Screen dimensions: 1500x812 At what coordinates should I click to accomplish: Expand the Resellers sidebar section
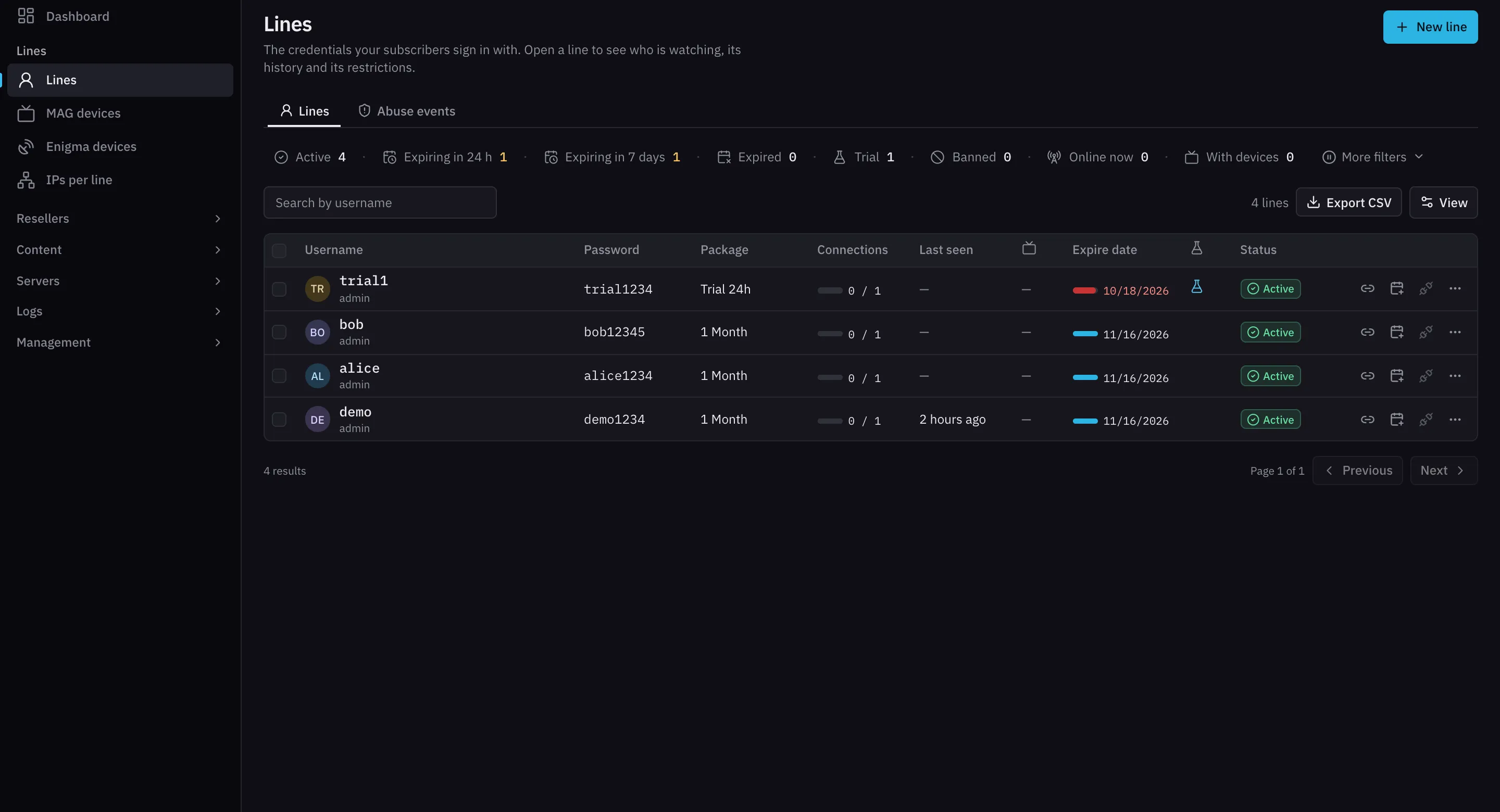coord(120,219)
